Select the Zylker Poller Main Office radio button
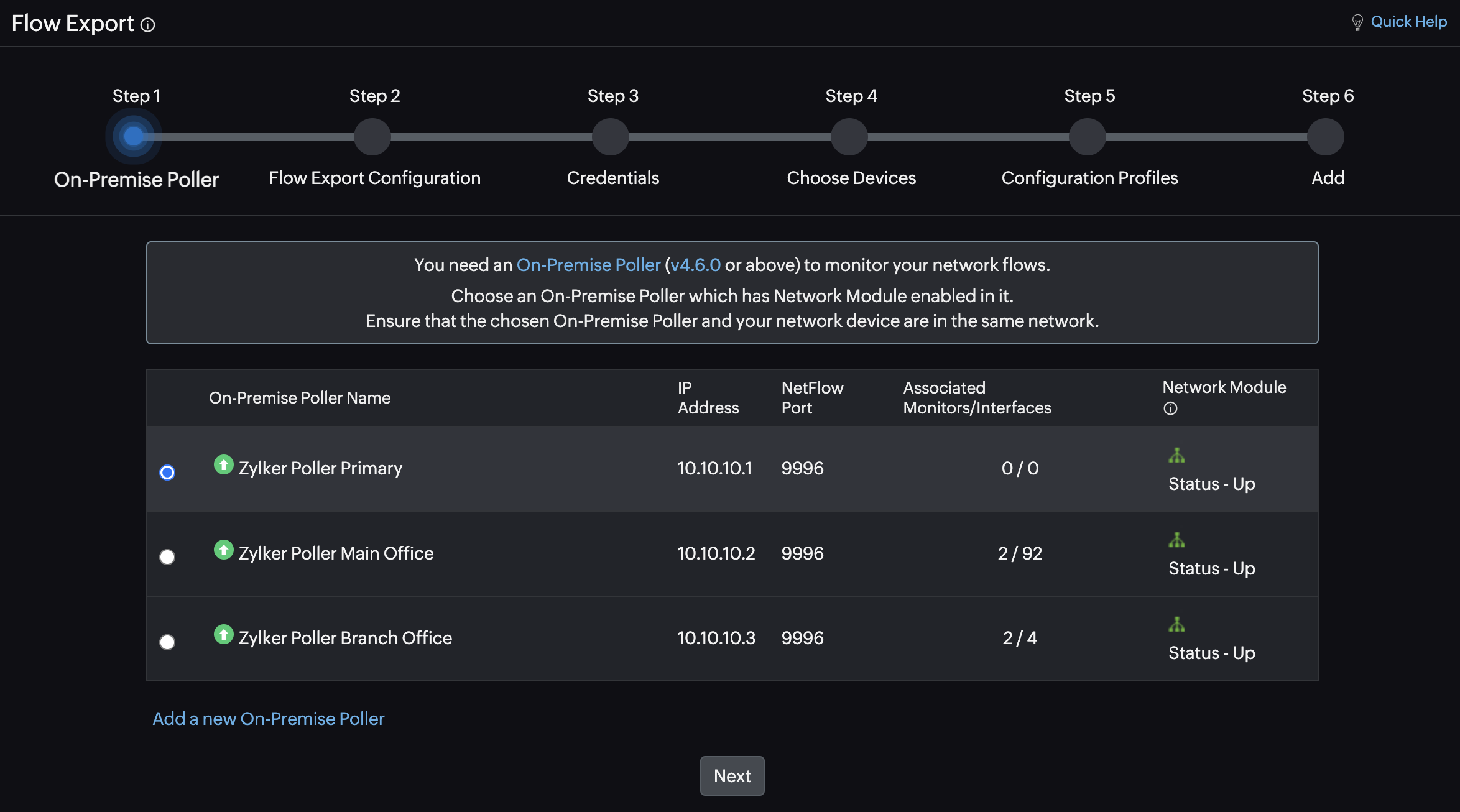1460x812 pixels. 167,557
